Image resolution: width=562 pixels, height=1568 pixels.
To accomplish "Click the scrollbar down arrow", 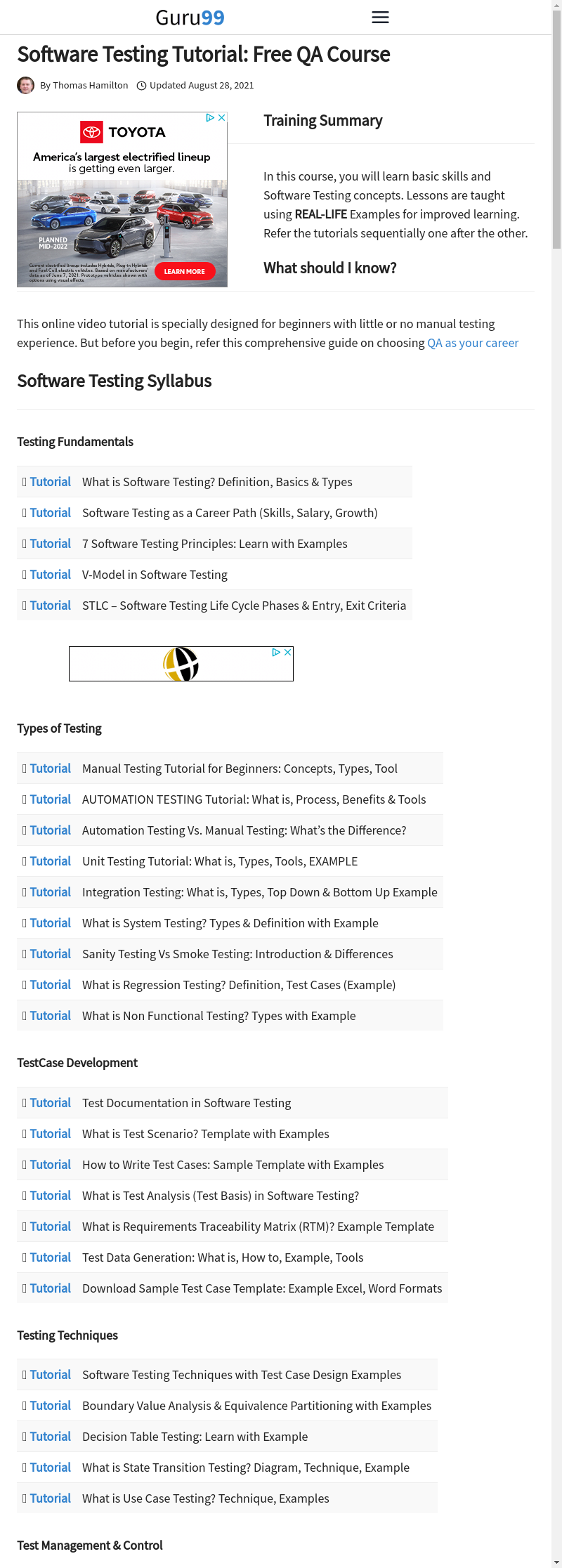I will tap(556, 1562).
